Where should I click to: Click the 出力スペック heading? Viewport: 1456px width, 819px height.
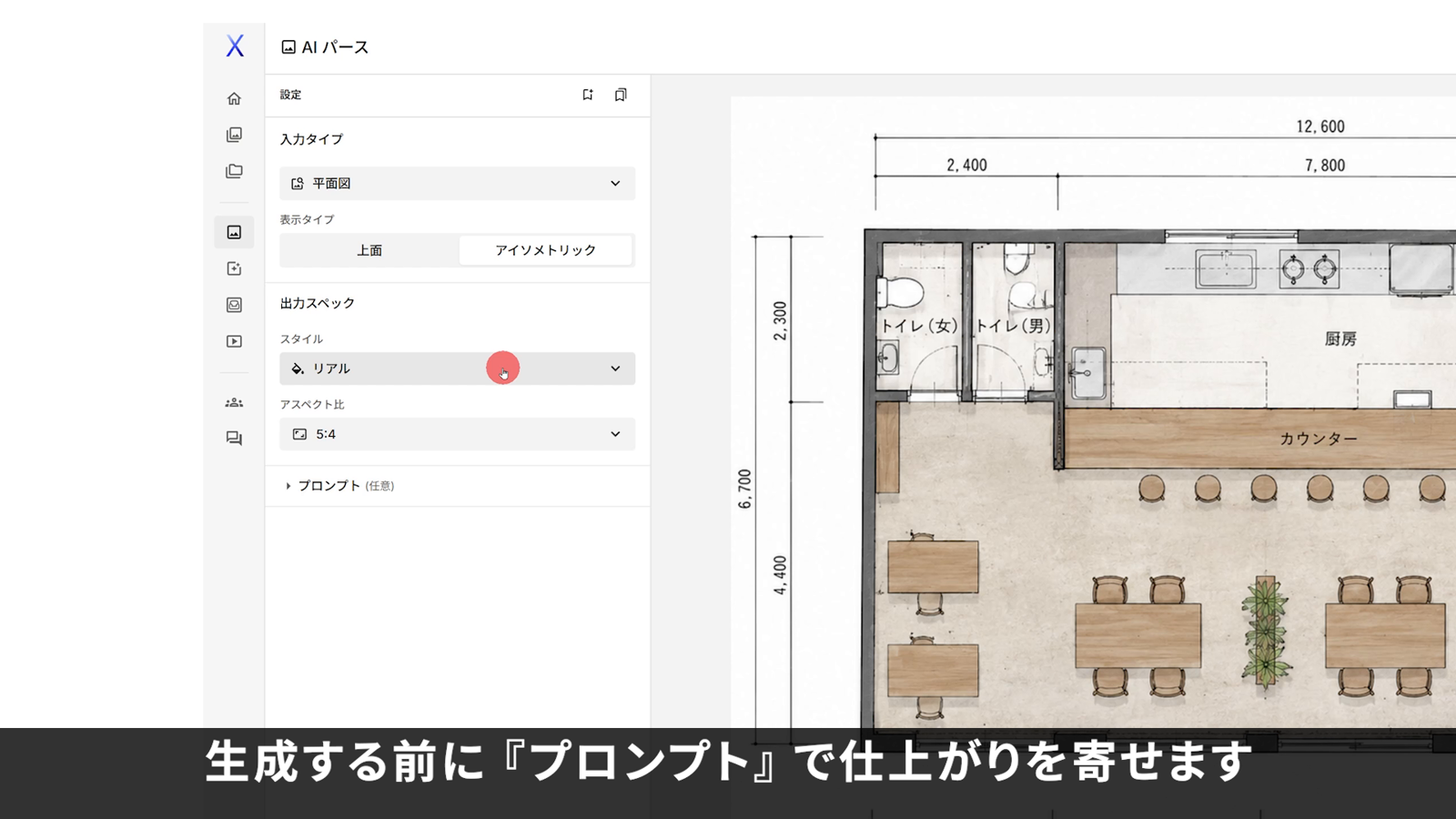coord(317,303)
